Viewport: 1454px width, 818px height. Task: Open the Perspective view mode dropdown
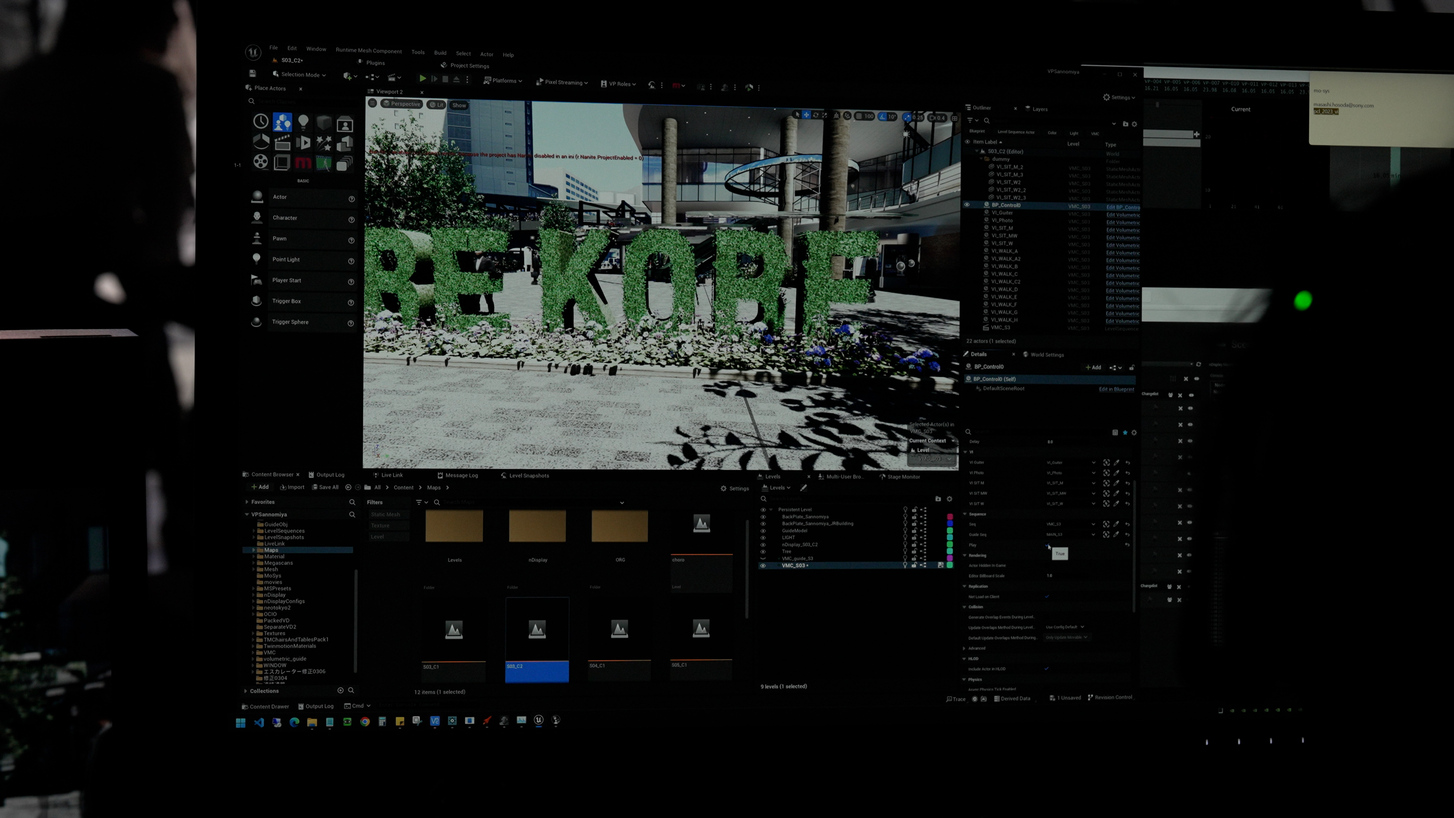403,104
